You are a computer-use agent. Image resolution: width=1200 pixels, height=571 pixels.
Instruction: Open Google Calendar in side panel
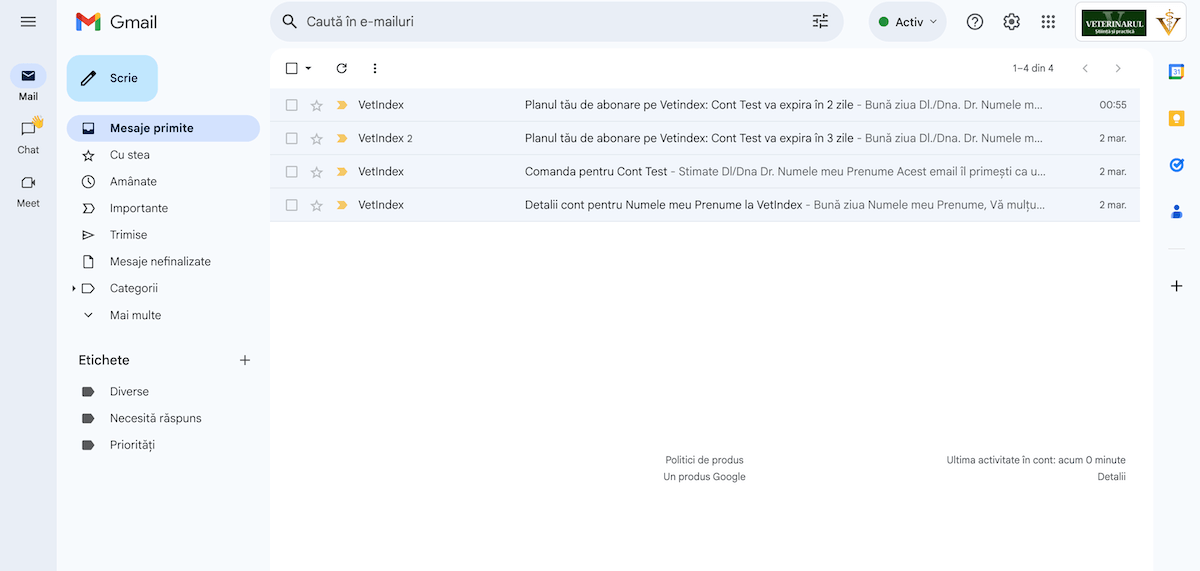click(1176, 71)
